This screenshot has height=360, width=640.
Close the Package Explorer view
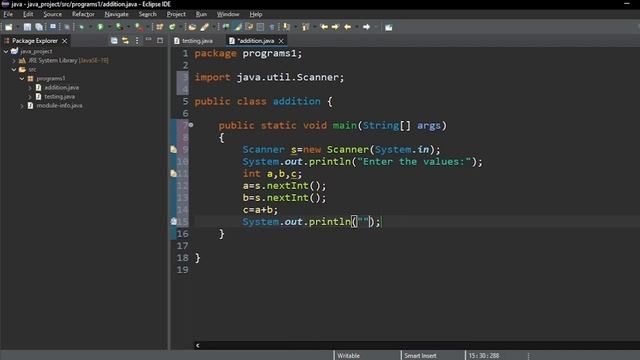[x=64, y=41]
